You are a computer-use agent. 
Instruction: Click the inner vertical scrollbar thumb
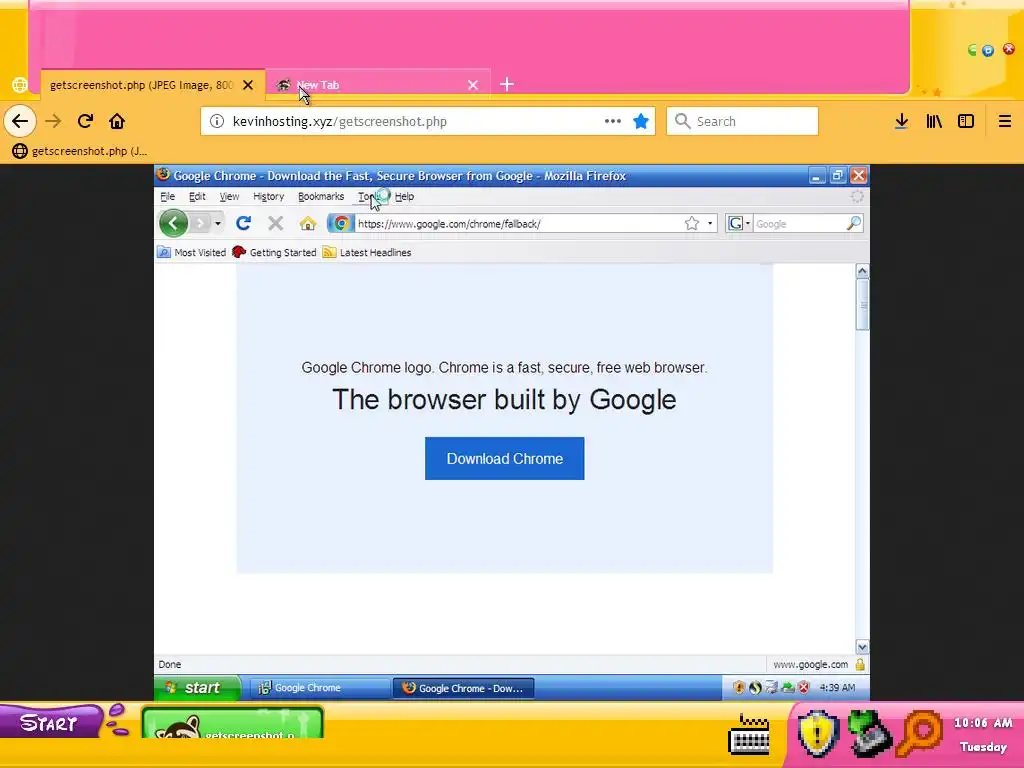pyautogui.click(x=862, y=305)
